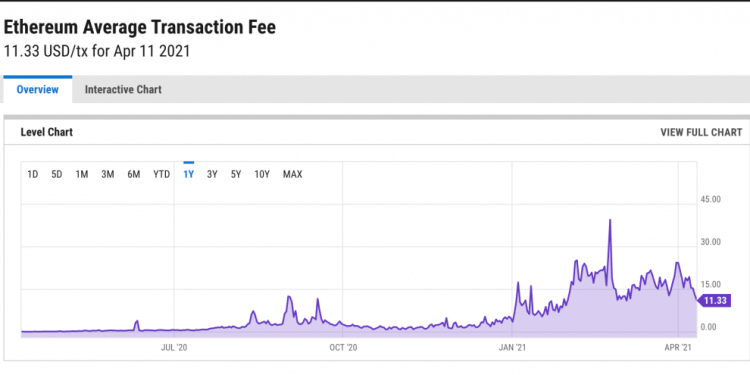This screenshot has width=750, height=375.
Task: Show the MAX chart range
Action: click(x=293, y=175)
